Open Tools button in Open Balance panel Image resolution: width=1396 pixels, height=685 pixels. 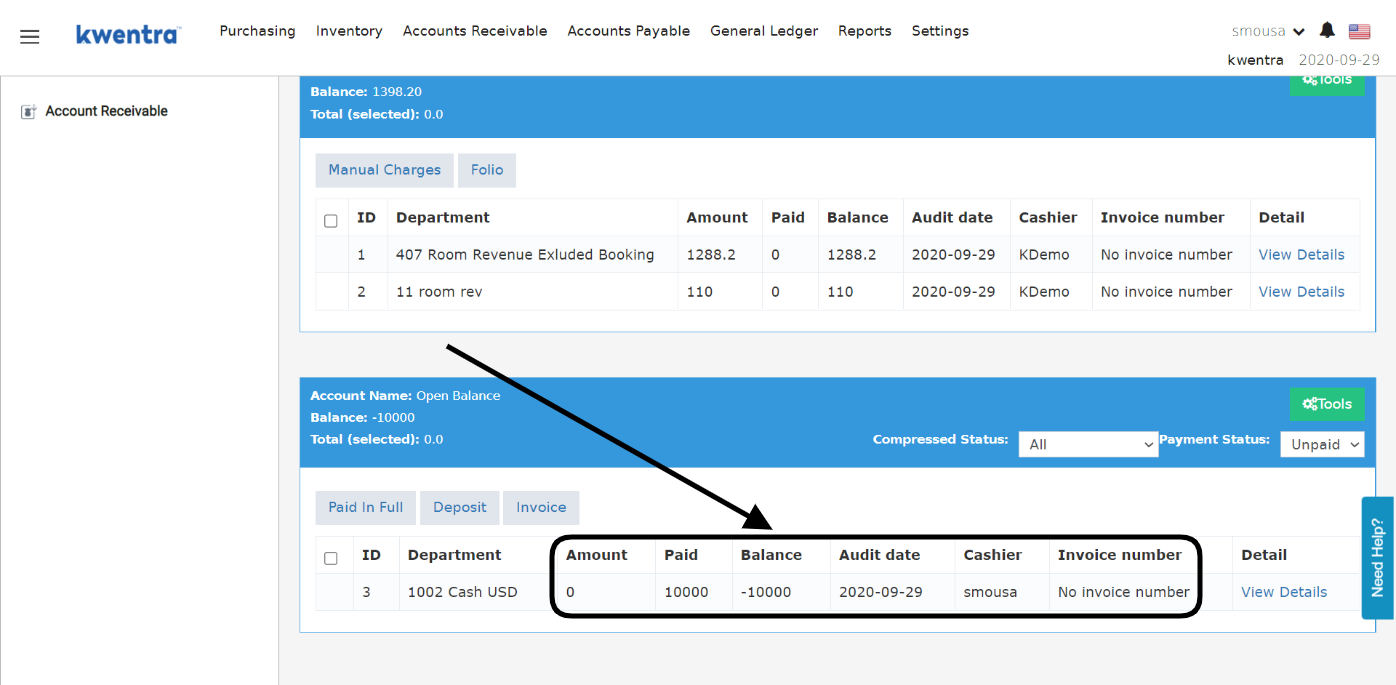point(1327,404)
